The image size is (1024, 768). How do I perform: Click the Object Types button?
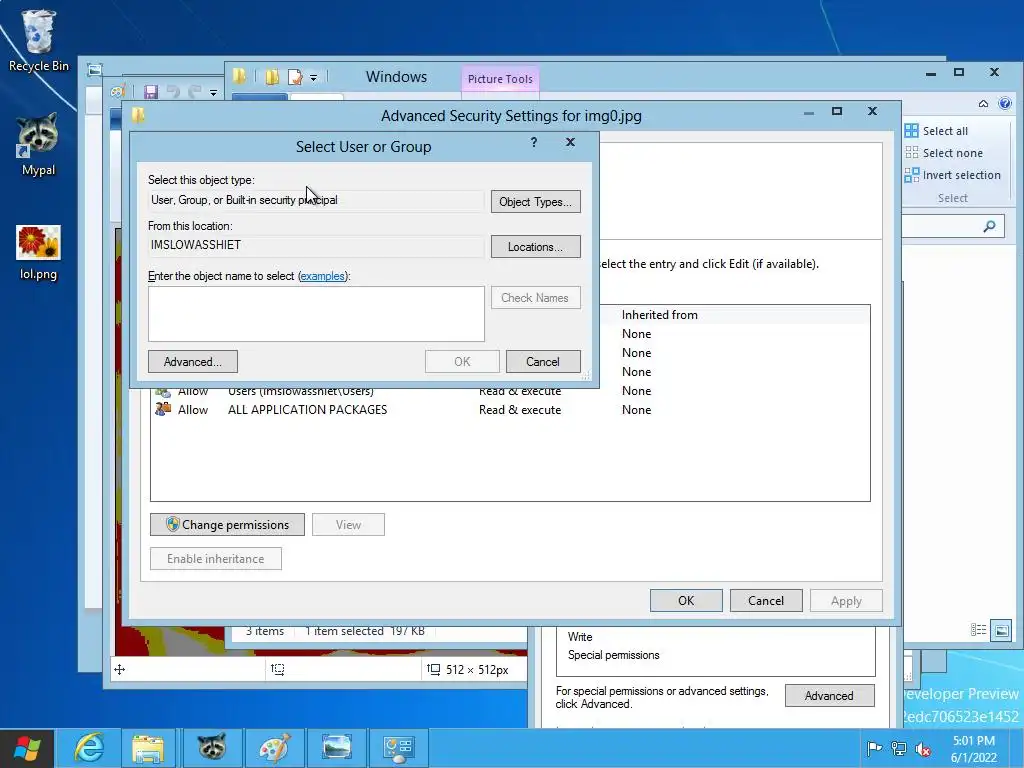pos(536,202)
